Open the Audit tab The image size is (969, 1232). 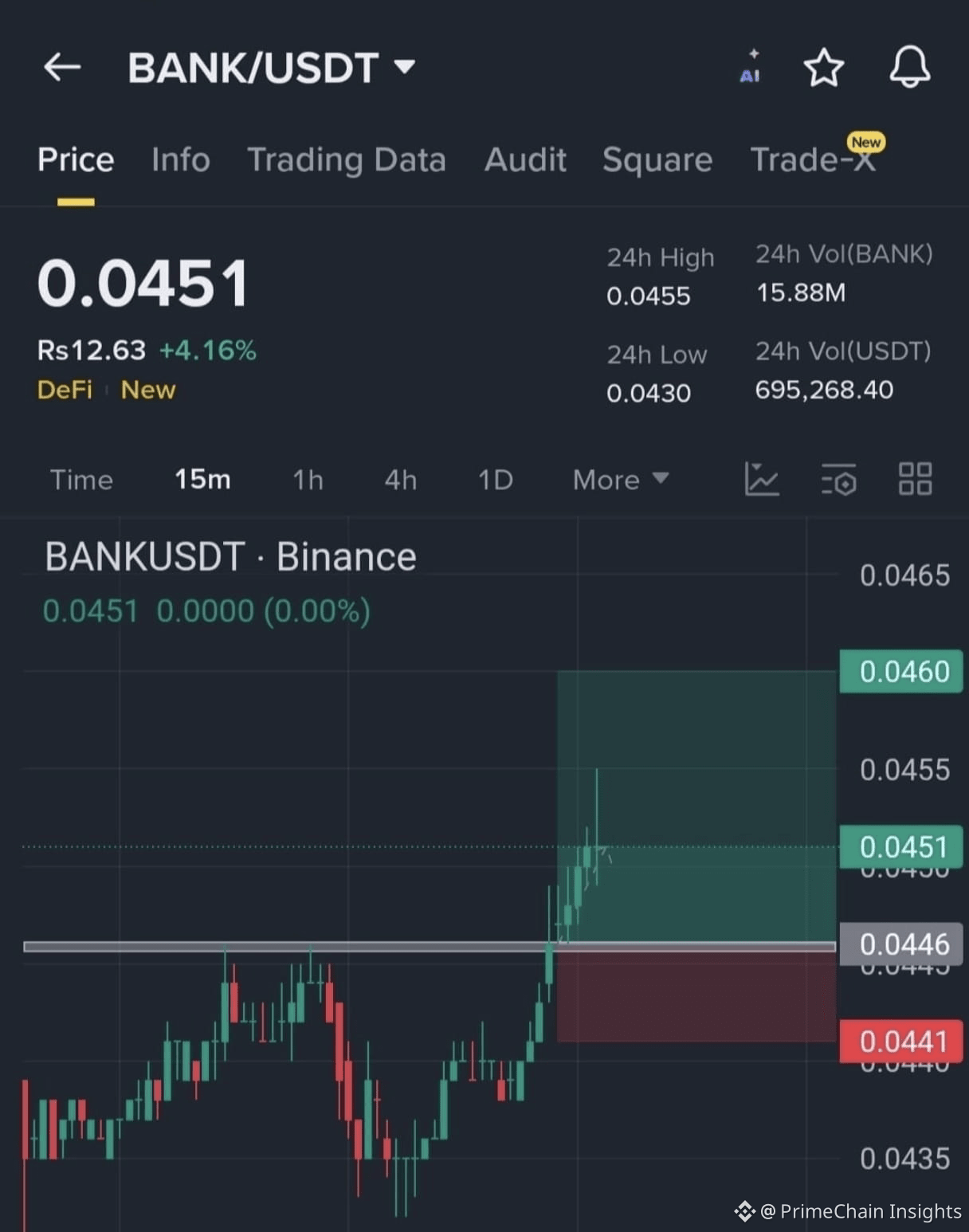pos(525,159)
